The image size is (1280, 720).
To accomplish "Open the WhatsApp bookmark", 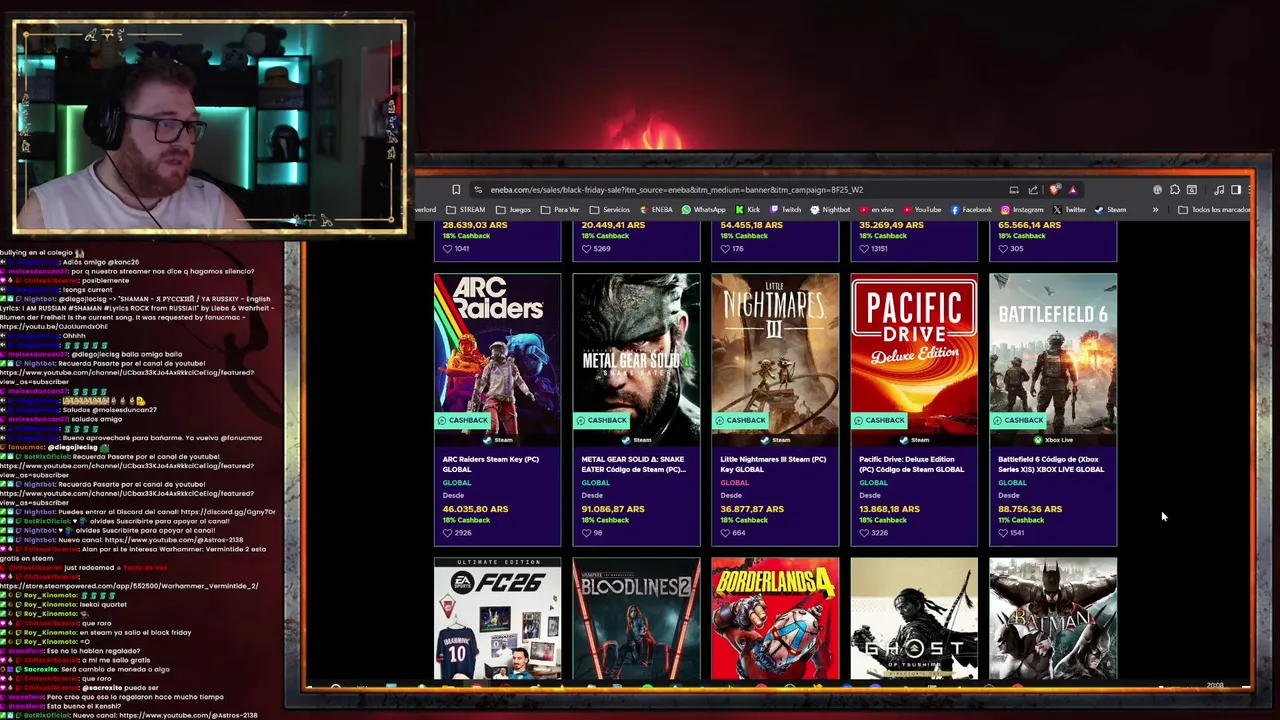I will tap(703, 210).
